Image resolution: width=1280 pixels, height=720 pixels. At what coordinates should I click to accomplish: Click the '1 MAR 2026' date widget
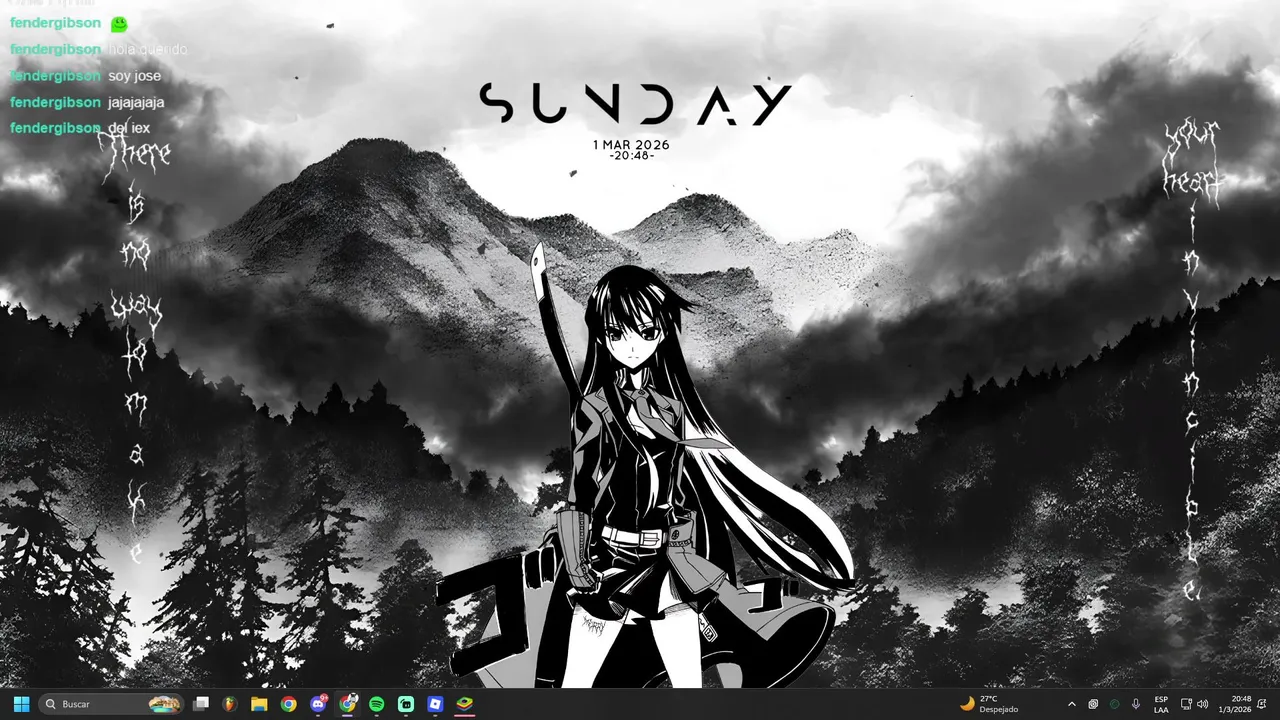(x=631, y=144)
